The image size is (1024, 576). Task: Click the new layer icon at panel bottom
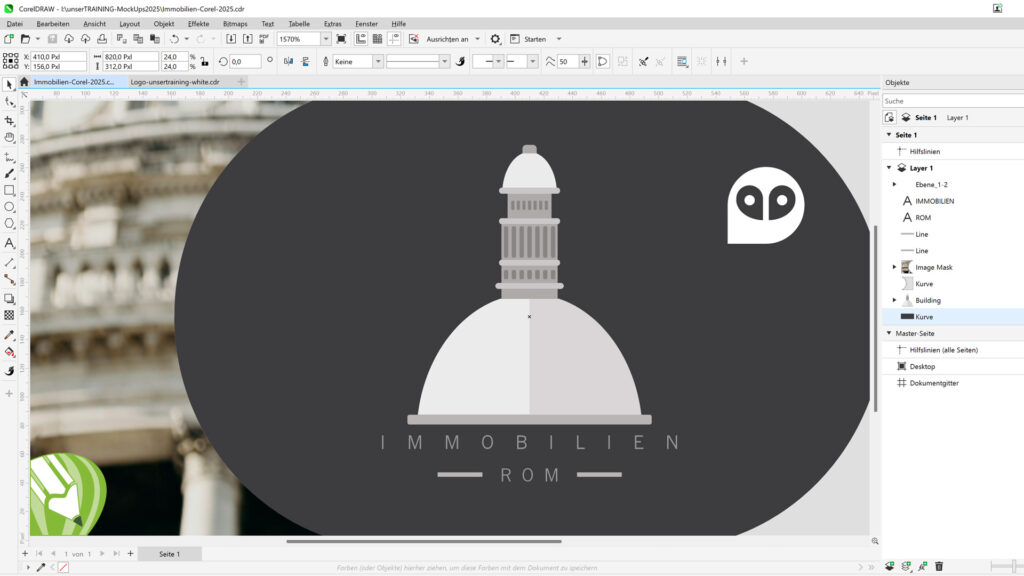pos(889,566)
